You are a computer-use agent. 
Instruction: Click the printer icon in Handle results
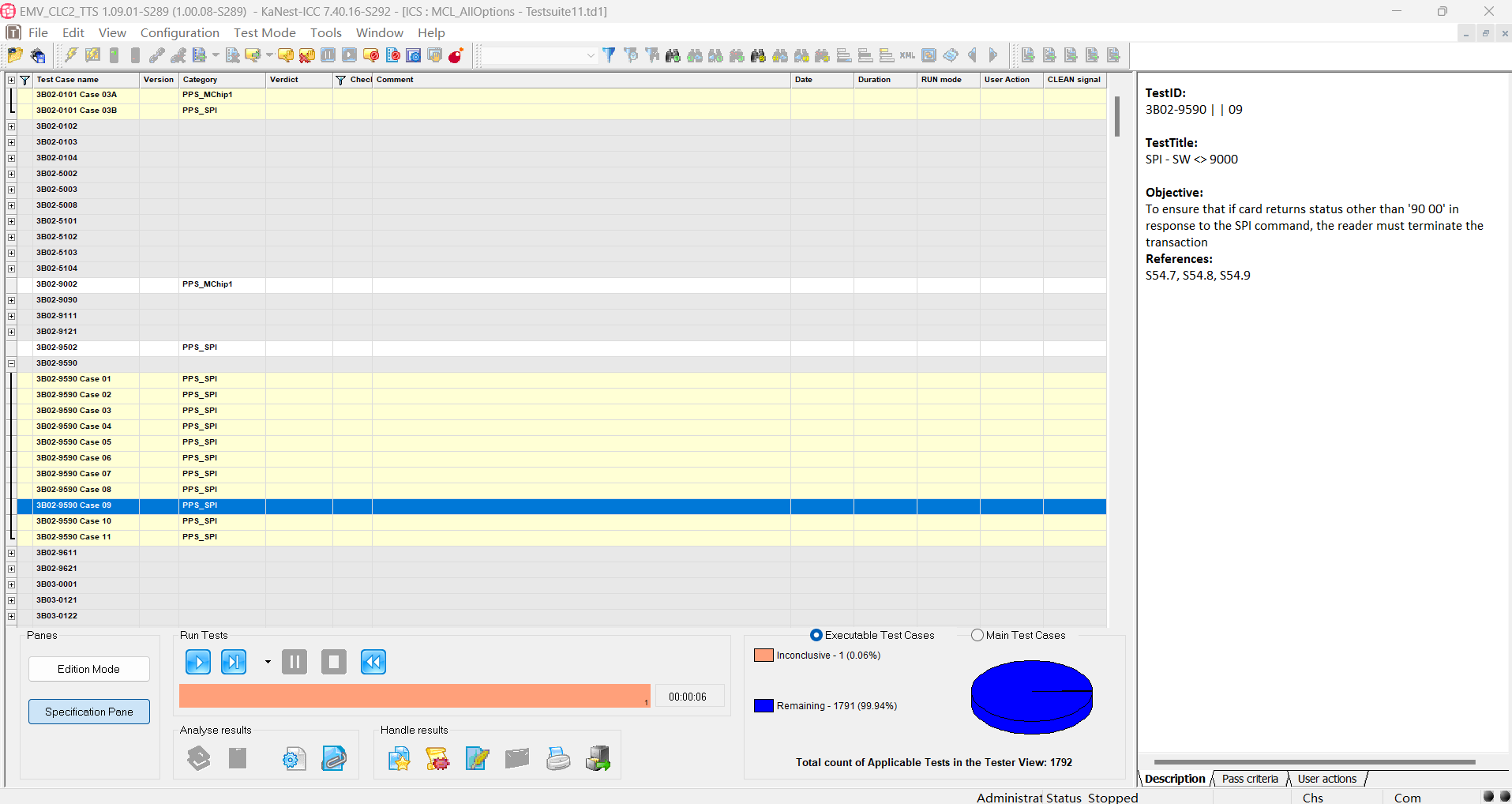558,759
